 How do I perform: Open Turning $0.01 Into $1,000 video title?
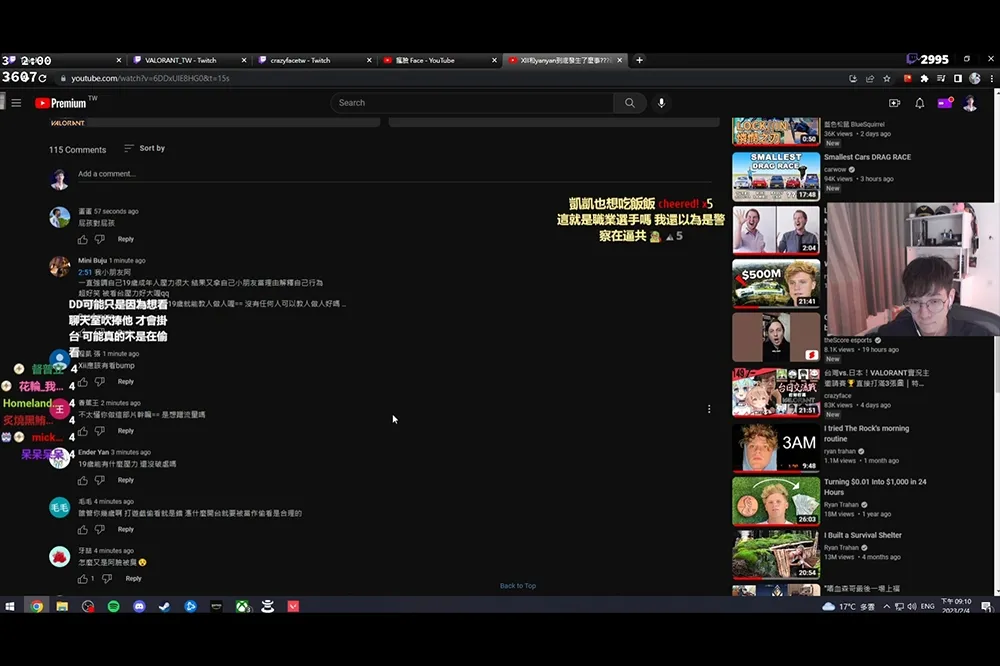(x=875, y=487)
